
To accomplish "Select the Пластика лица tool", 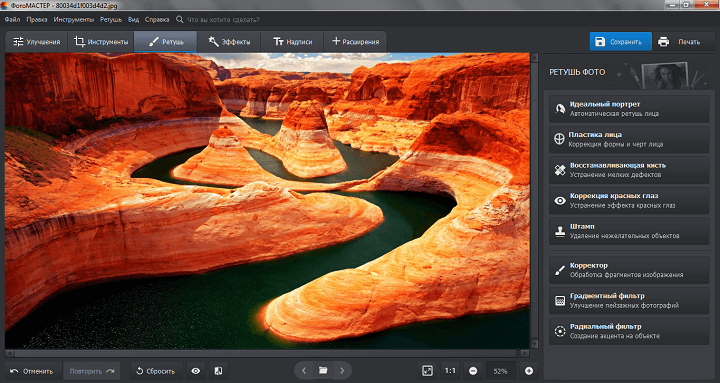I will (x=629, y=140).
